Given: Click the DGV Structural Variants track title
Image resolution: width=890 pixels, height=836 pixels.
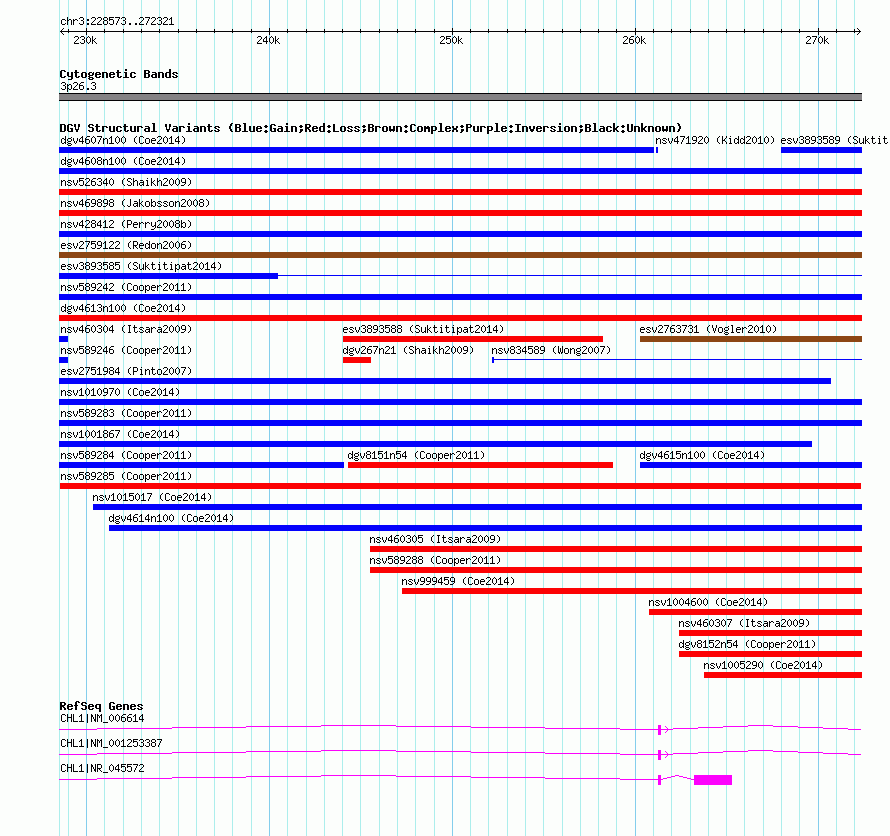Looking at the screenshot, I should click(370, 128).
